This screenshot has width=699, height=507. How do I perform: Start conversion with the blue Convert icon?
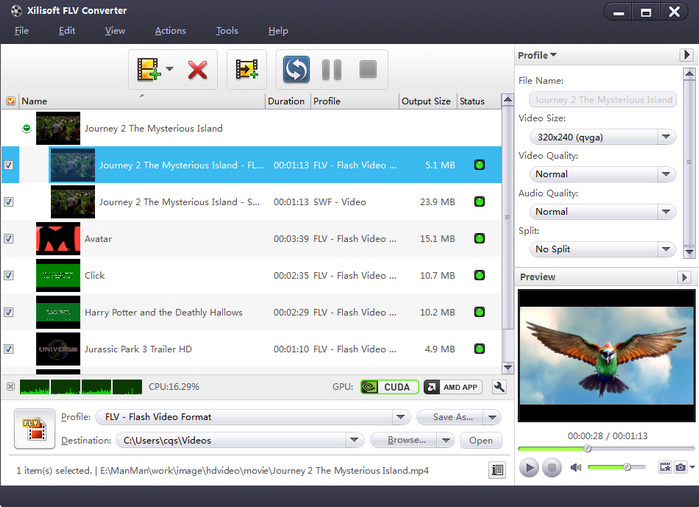click(x=296, y=70)
